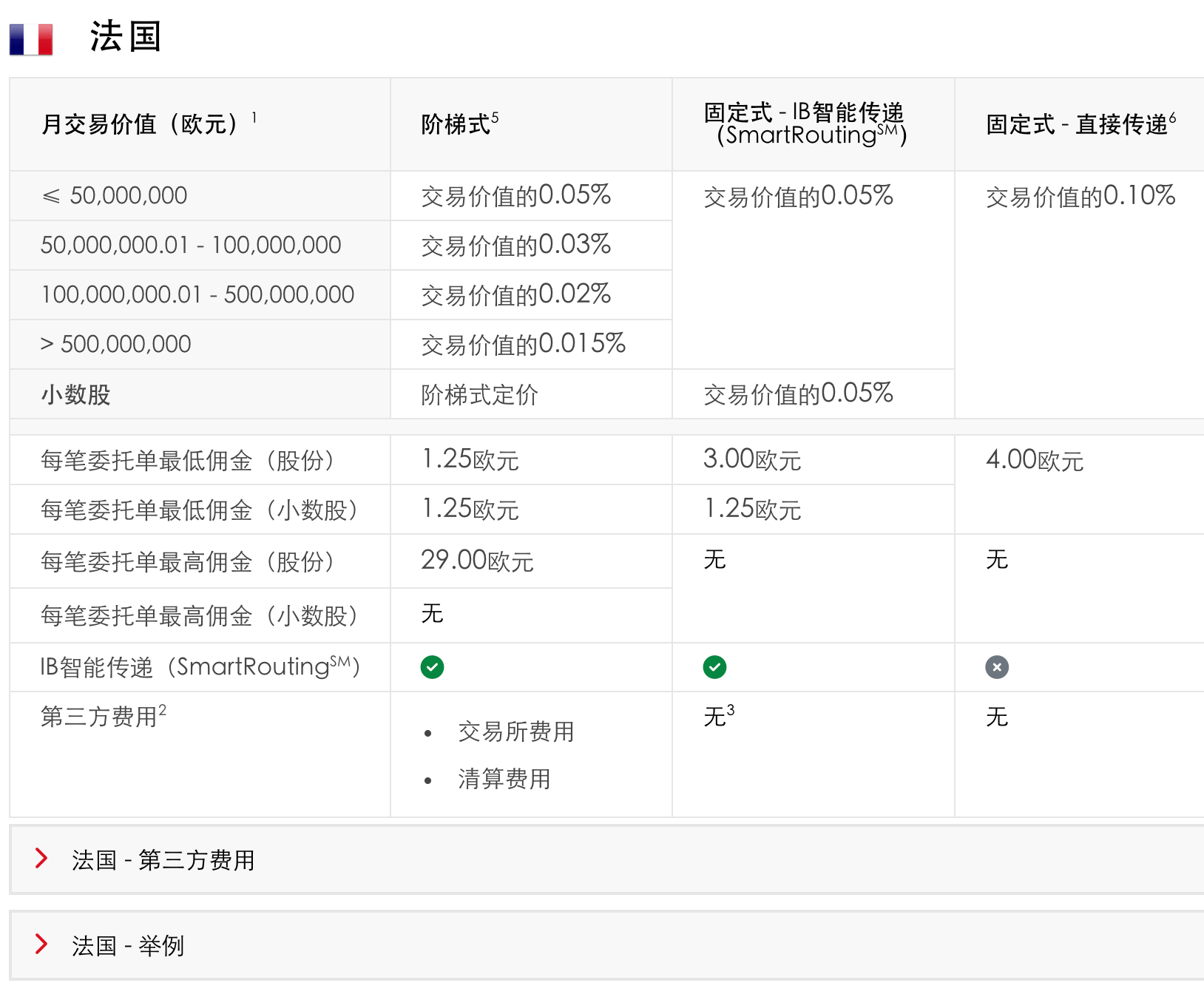
Task: Click the 29.00欧元 maximum commission value
Action: click(x=477, y=561)
